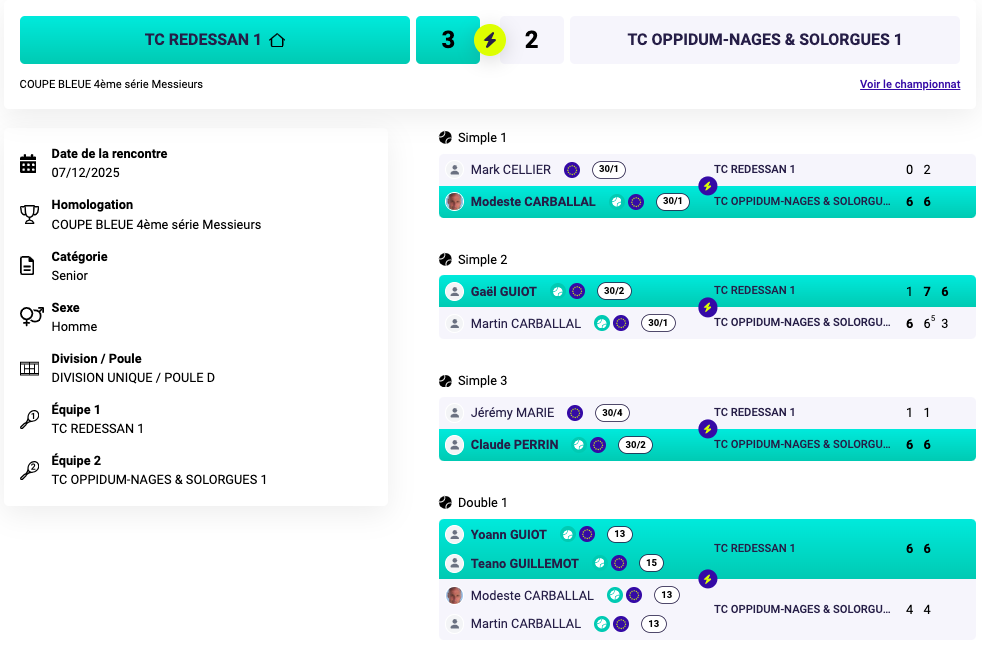The image size is (982, 651).
Task: Click the 15 ranking badge for Teano GUILLEMOT
Action: pyautogui.click(x=651, y=563)
